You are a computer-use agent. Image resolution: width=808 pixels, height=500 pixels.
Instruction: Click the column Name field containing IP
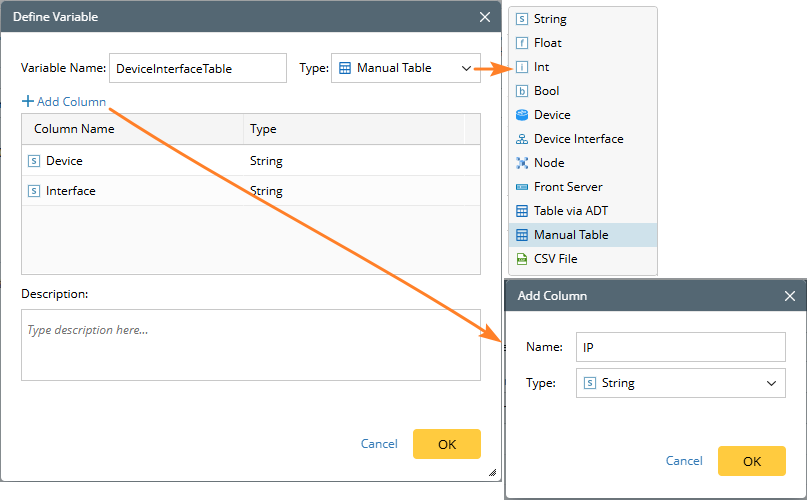click(680, 347)
